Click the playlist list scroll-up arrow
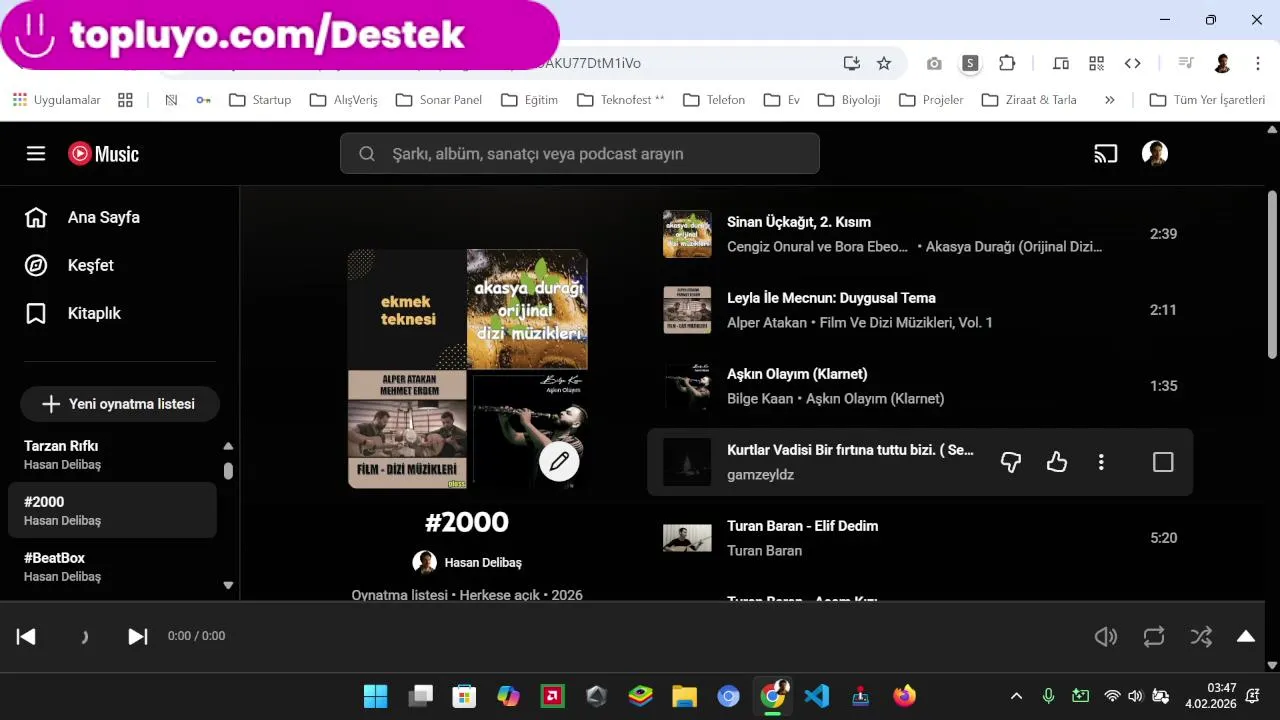 [228, 446]
